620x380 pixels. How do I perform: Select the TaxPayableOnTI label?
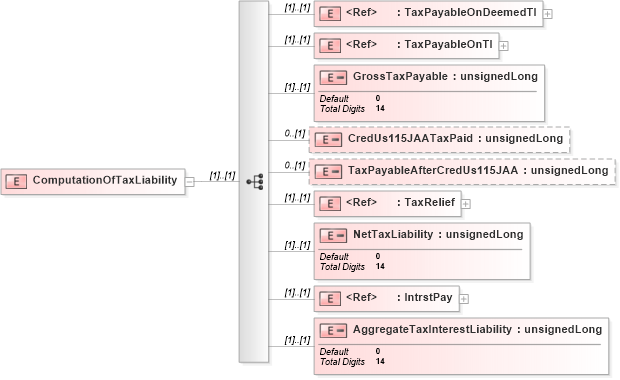pos(448,44)
